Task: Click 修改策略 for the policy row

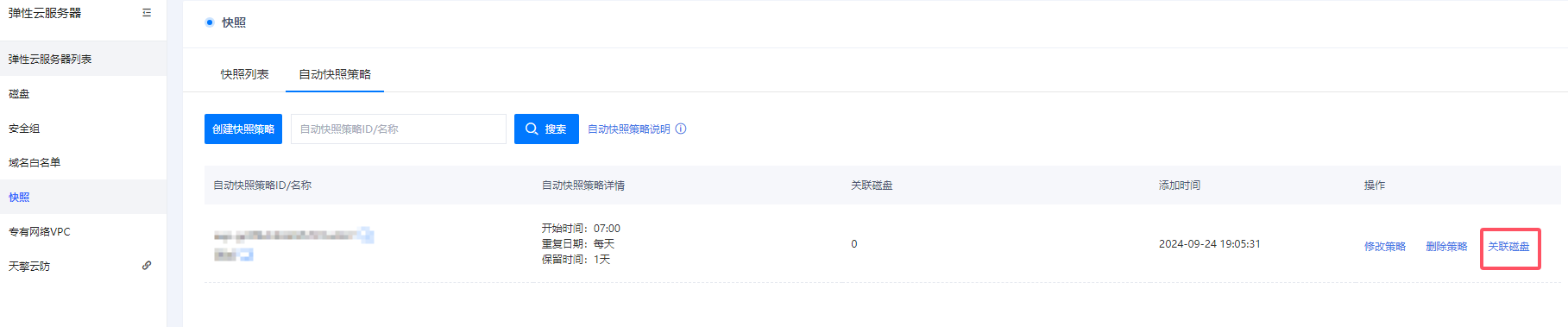Action: pos(1385,247)
